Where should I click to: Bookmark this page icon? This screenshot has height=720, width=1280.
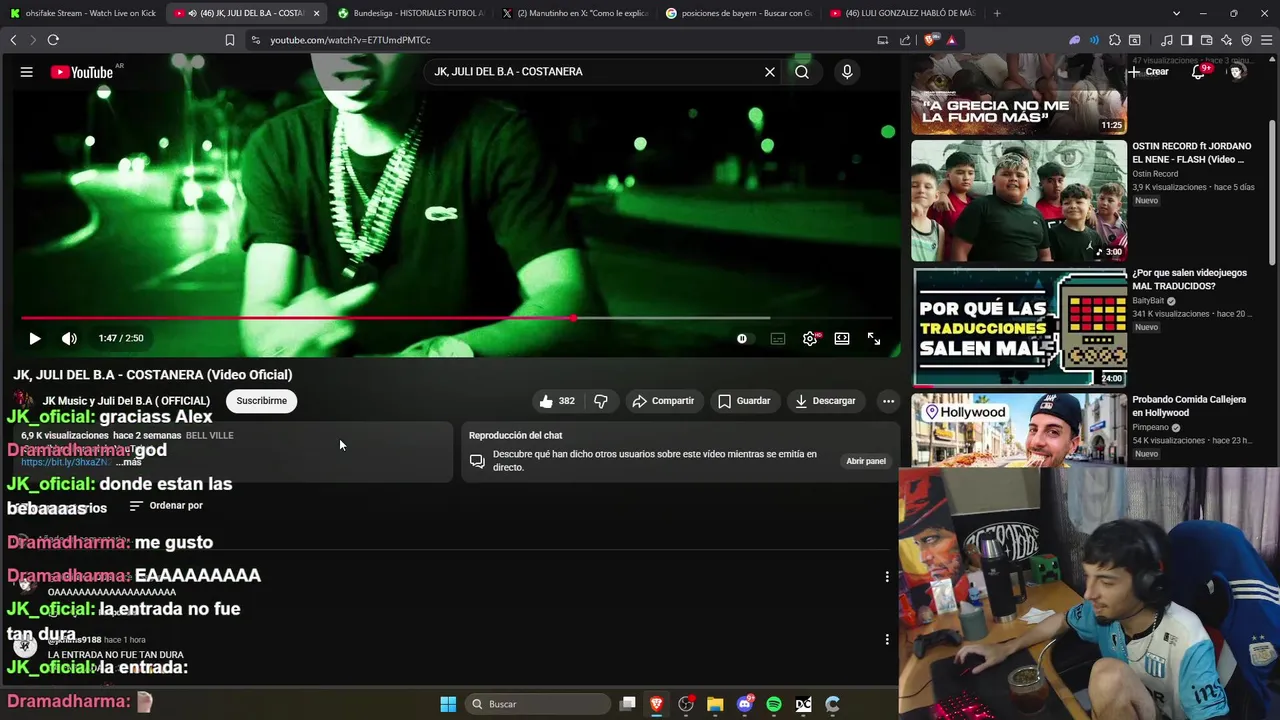point(230,40)
